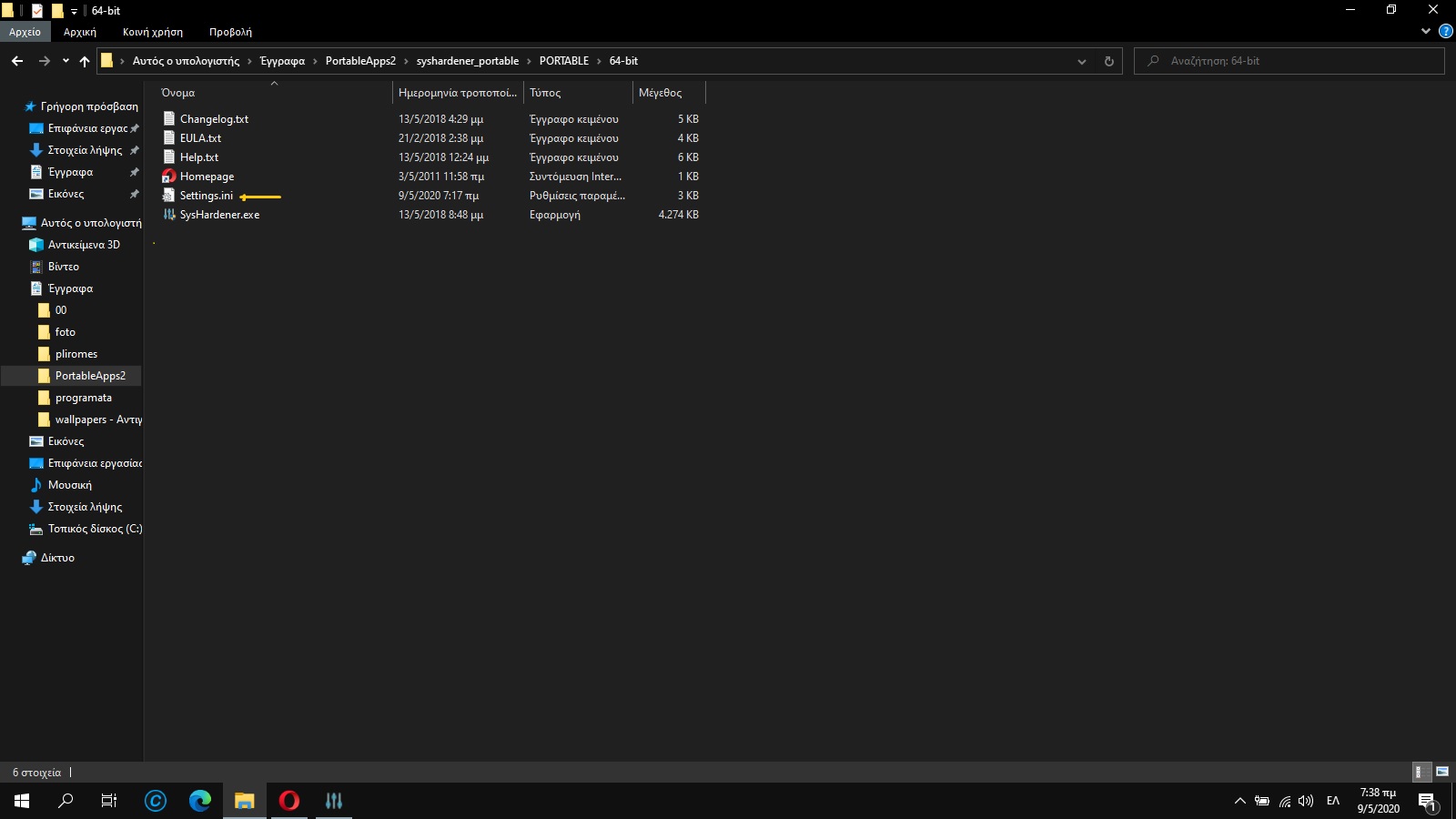
Task: Expand the address bar history dropdown
Action: (1082, 61)
